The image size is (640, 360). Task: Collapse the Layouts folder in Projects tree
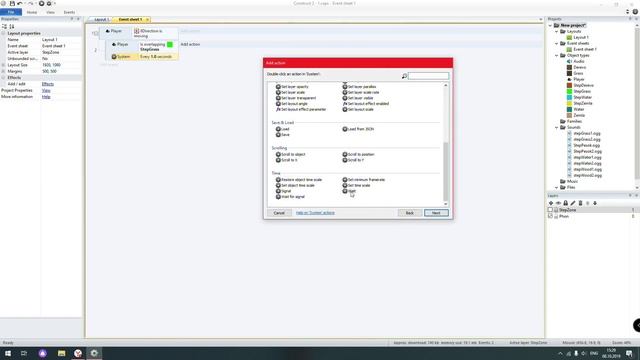(557, 31)
